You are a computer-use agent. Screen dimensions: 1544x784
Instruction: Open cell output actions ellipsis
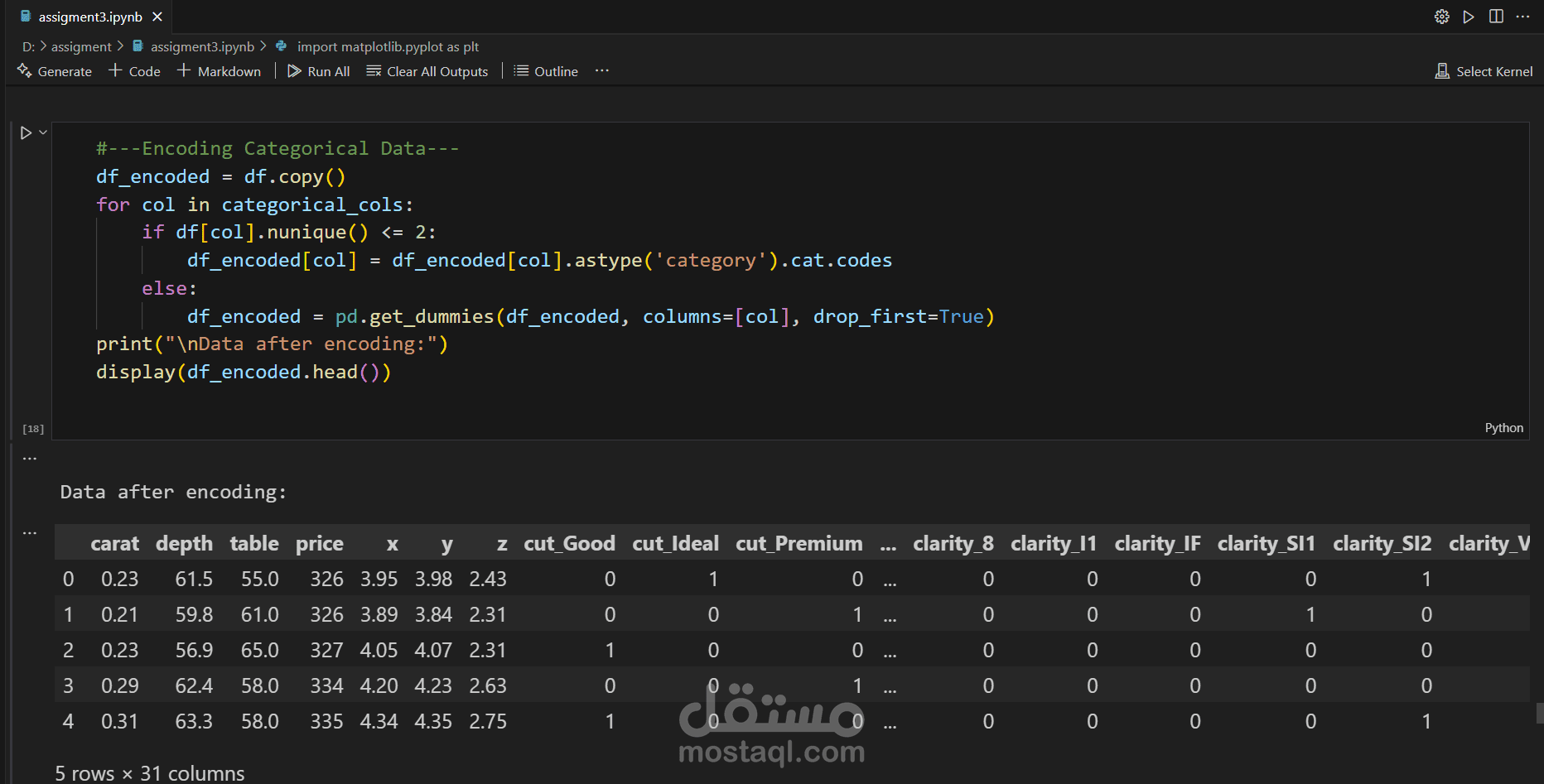coord(30,458)
